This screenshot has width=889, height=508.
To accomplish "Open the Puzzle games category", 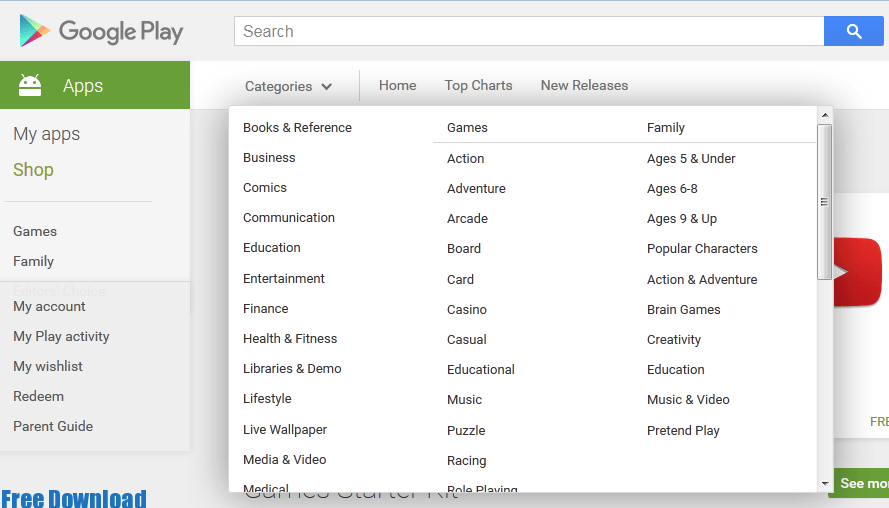I will click(x=466, y=431).
